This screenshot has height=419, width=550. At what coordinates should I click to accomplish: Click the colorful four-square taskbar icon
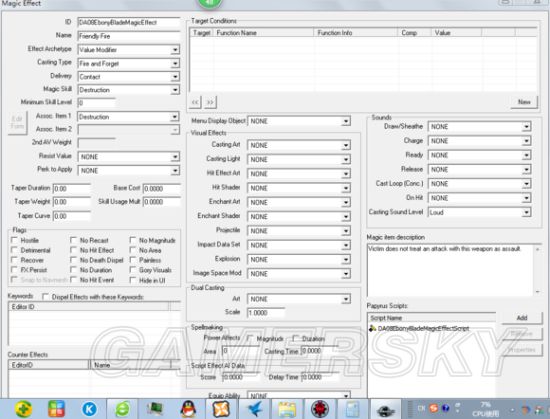click(x=56, y=409)
